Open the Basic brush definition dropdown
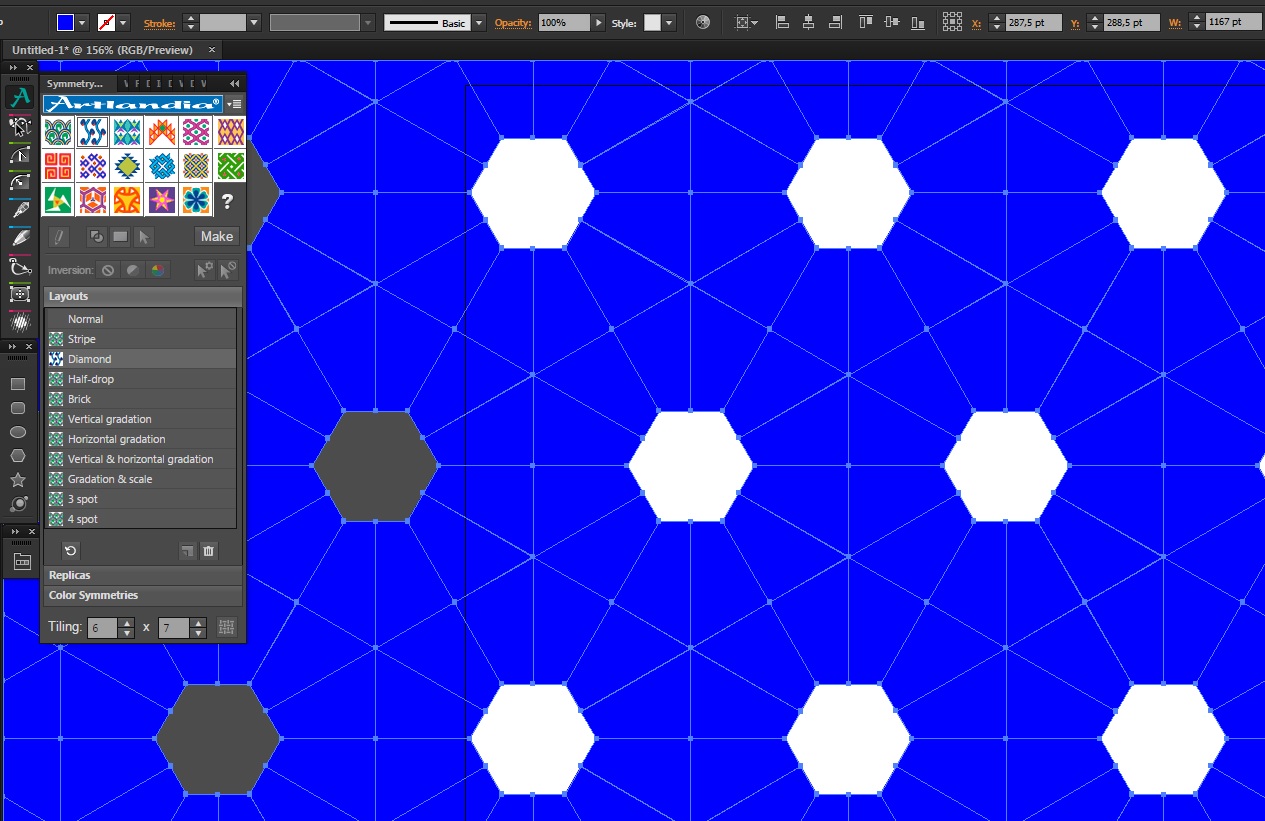The height and width of the screenshot is (821, 1265). [x=479, y=22]
